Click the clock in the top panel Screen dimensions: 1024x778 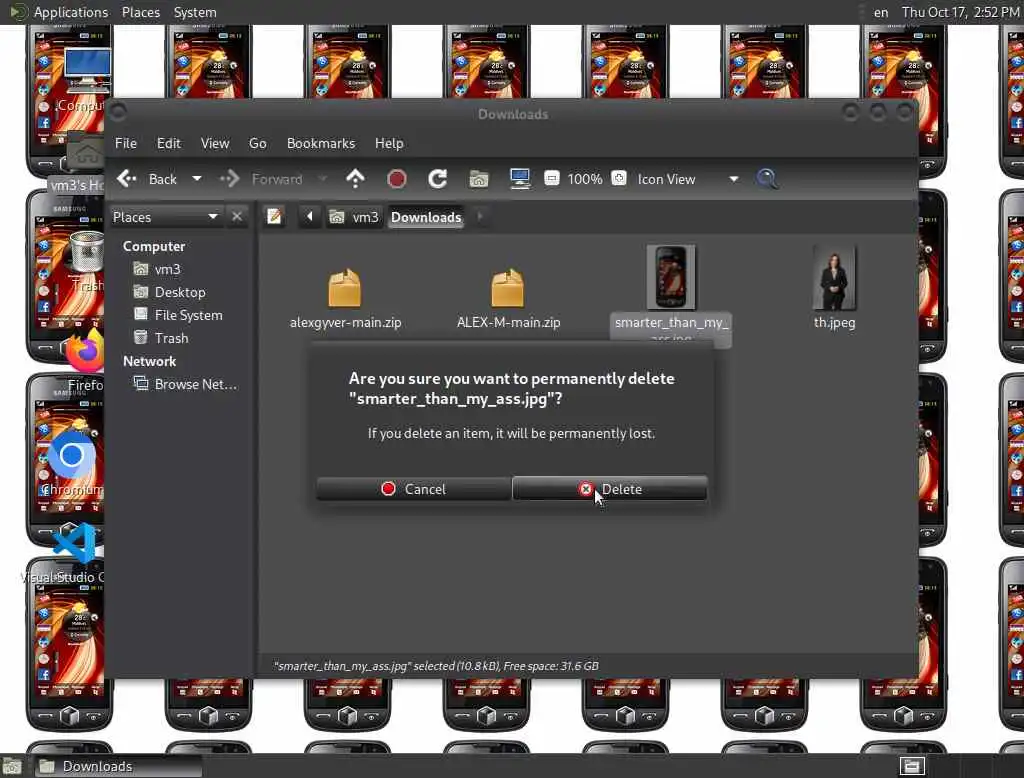click(x=960, y=12)
